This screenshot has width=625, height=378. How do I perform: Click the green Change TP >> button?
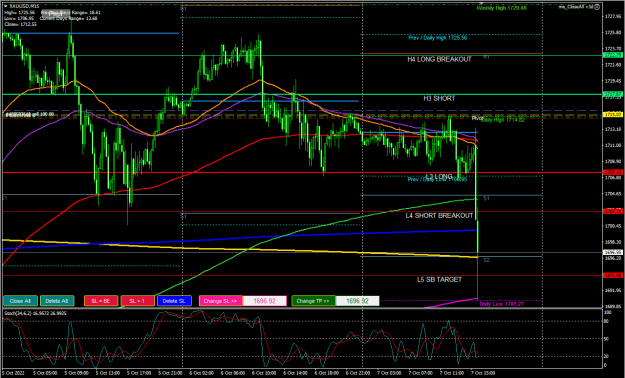coord(314,301)
